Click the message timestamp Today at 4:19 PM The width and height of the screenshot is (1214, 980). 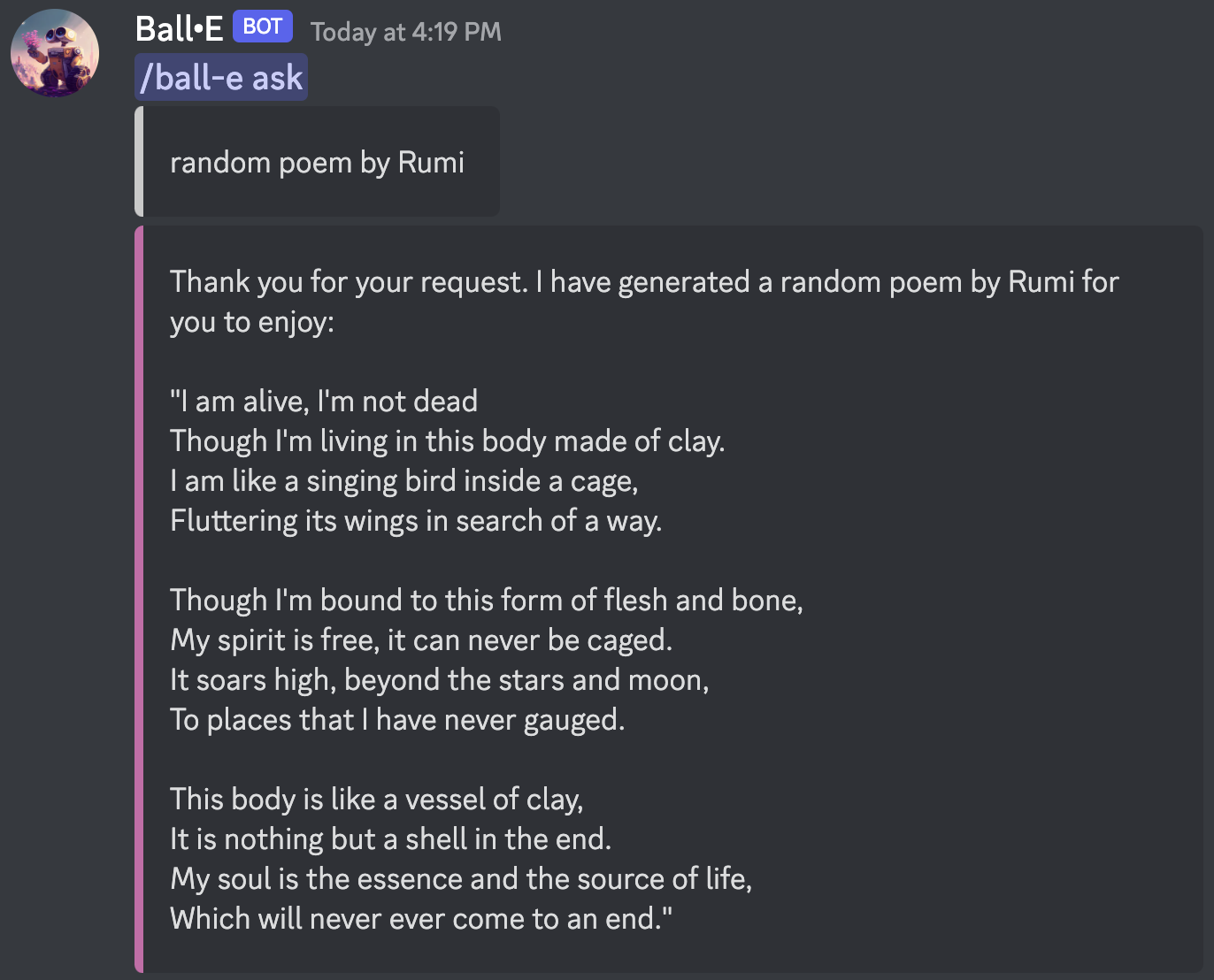tap(405, 33)
